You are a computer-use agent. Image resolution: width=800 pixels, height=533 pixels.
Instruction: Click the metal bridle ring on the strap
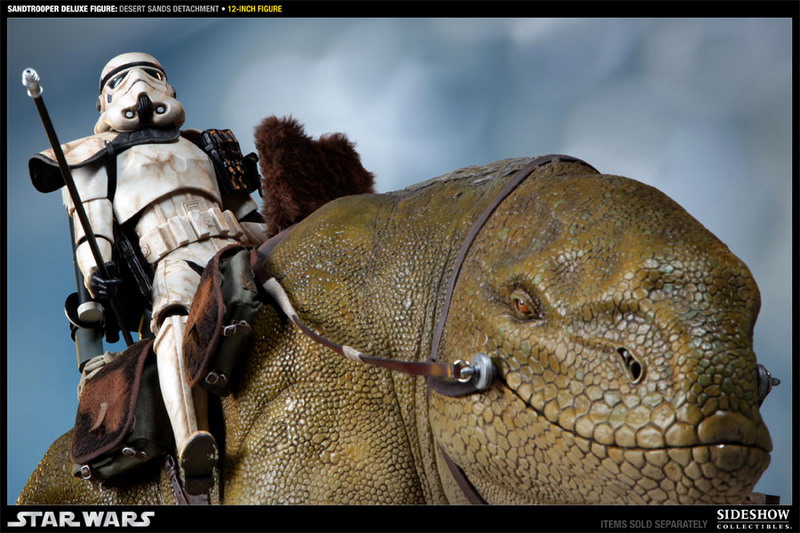point(481,372)
